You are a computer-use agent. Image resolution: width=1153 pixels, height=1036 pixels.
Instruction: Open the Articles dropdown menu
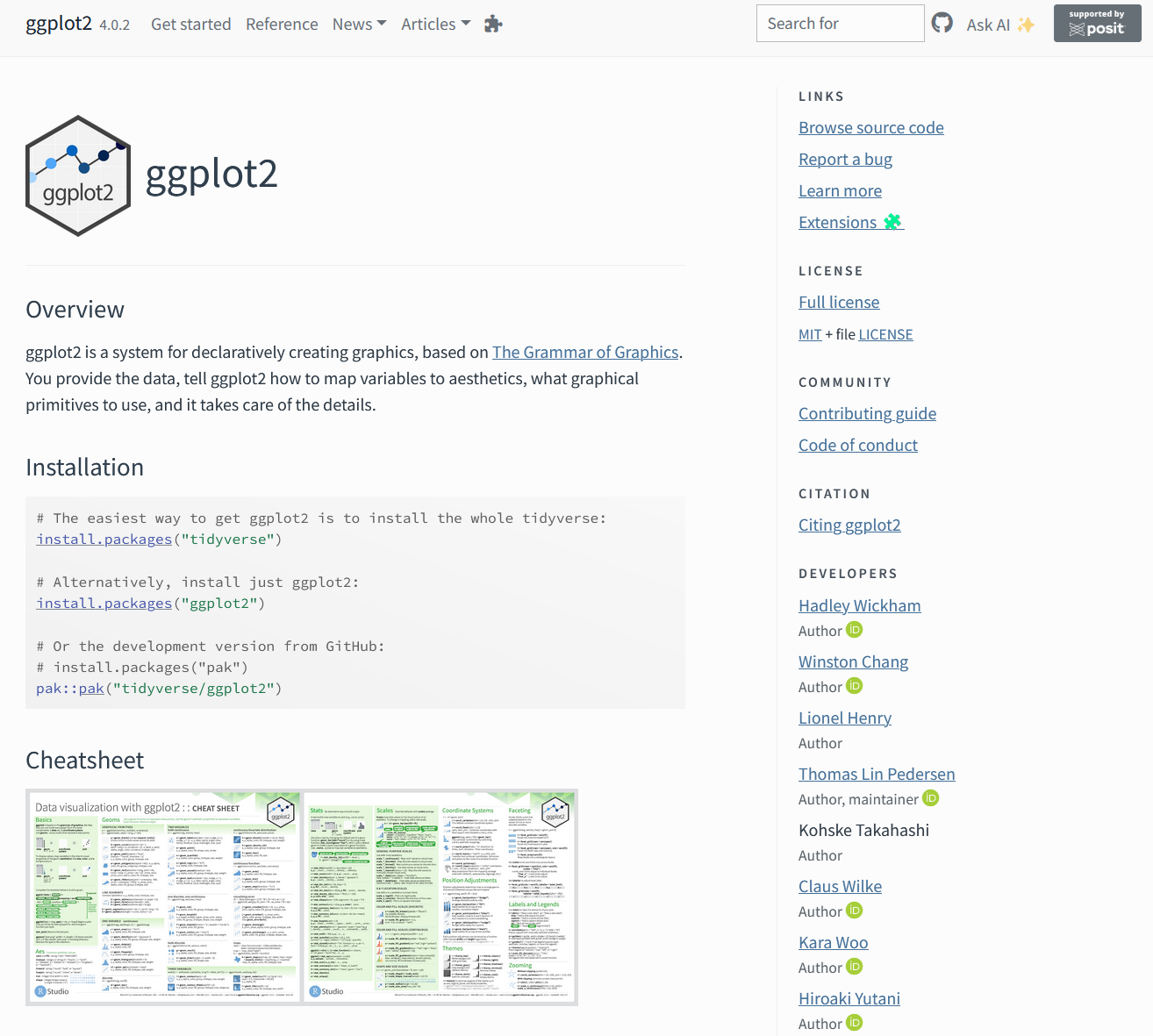click(x=435, y=24)
